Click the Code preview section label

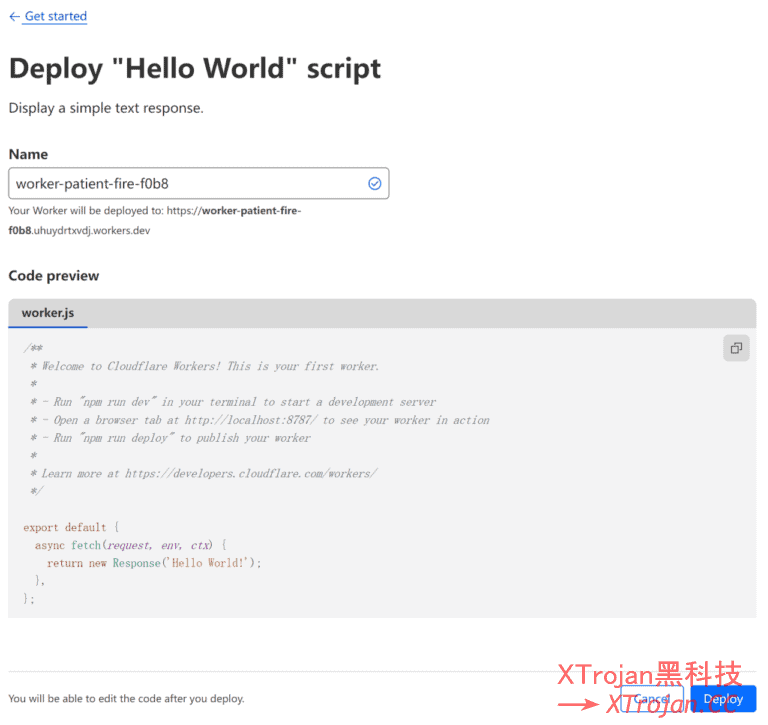coord(54,276)
